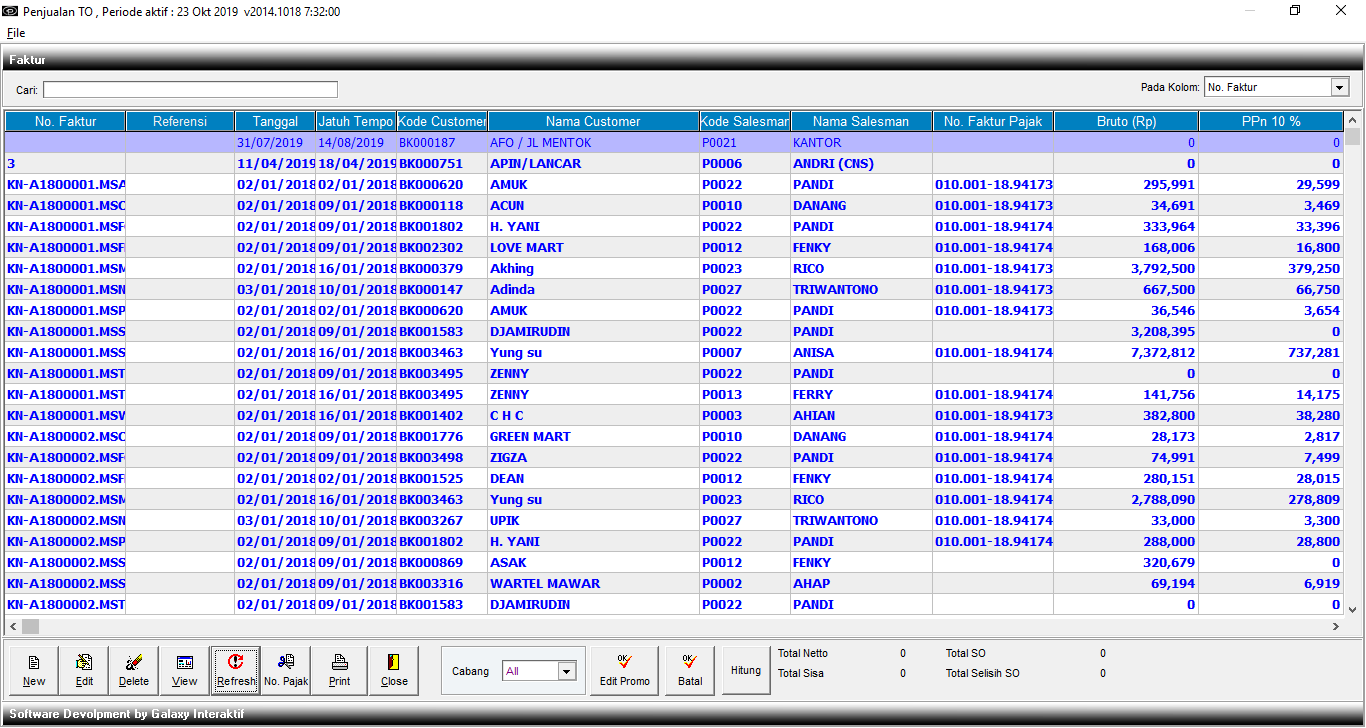This screenshot has width=1366, height=728.
Task: Open the View invoice icon button
Action: click(x=185, y=670)
